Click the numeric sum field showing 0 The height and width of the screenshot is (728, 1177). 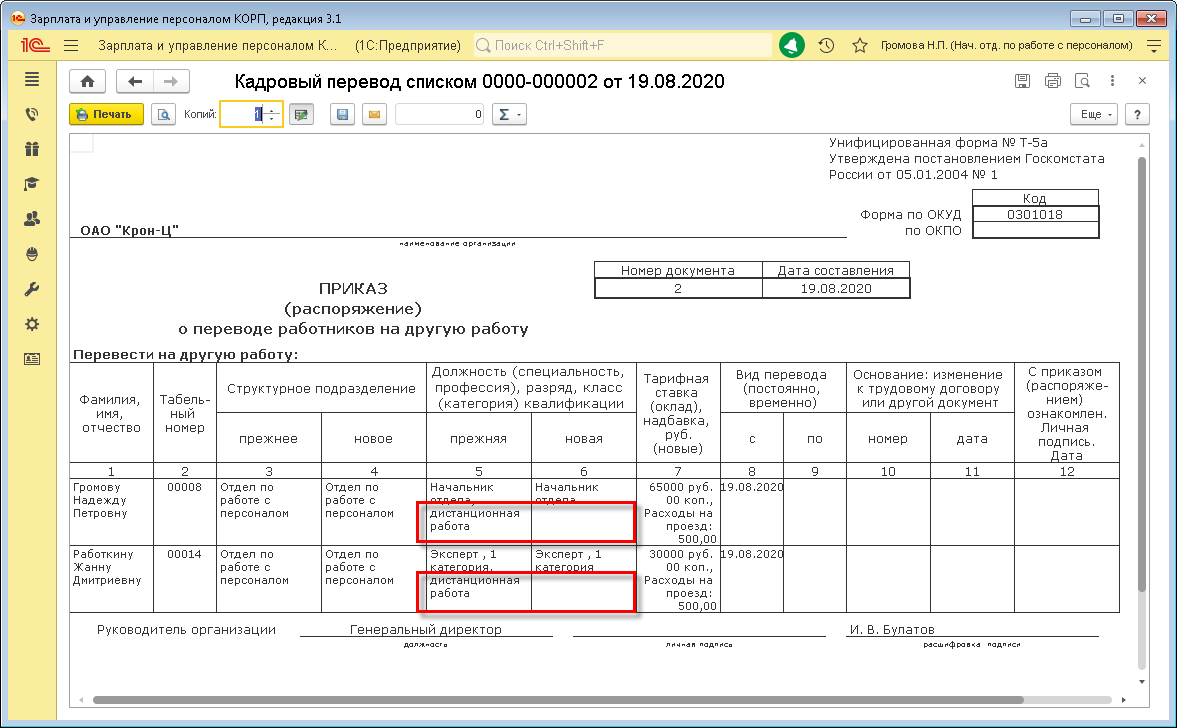pos(439,115)
